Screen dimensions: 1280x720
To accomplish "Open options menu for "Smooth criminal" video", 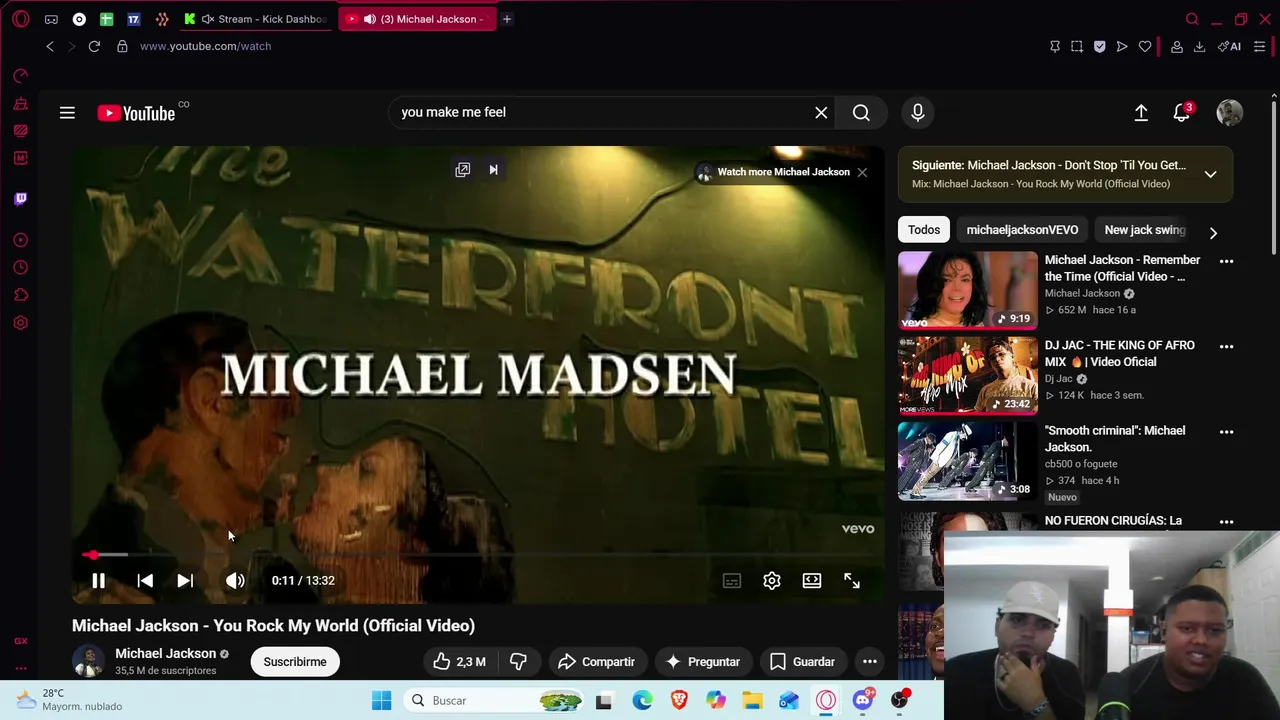I will pos(1226,432).
